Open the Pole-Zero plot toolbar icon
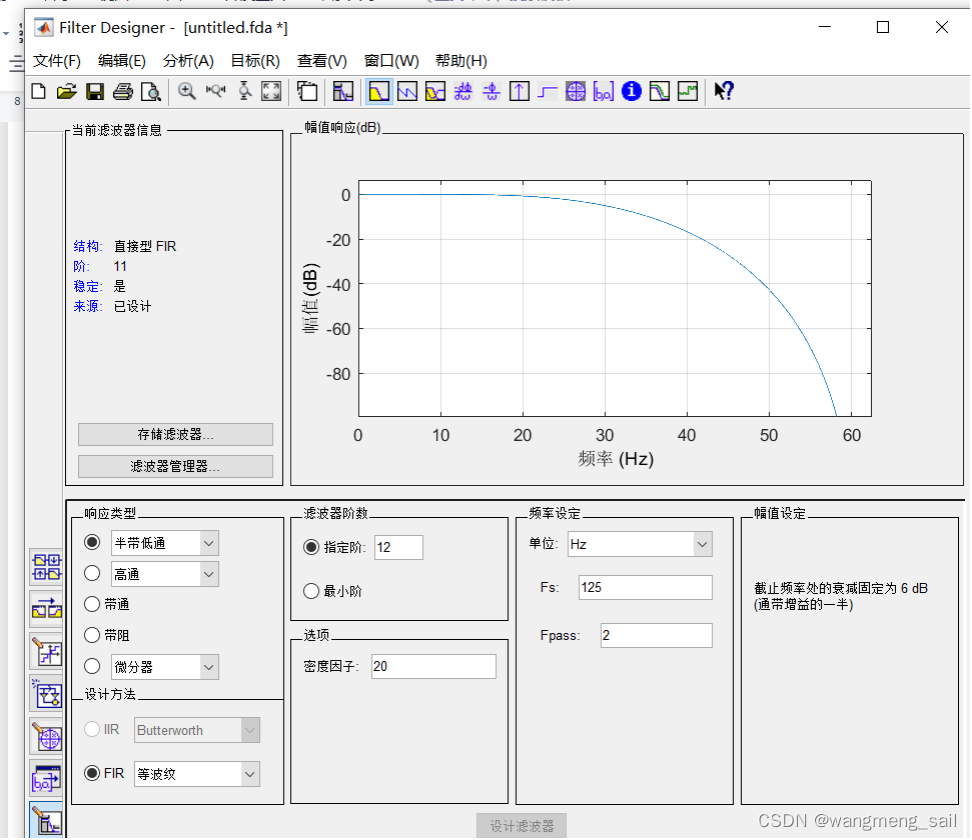Image resolution: width=972 pixels, height=840 pixels. pyautogui.click(x=575, y=92)
